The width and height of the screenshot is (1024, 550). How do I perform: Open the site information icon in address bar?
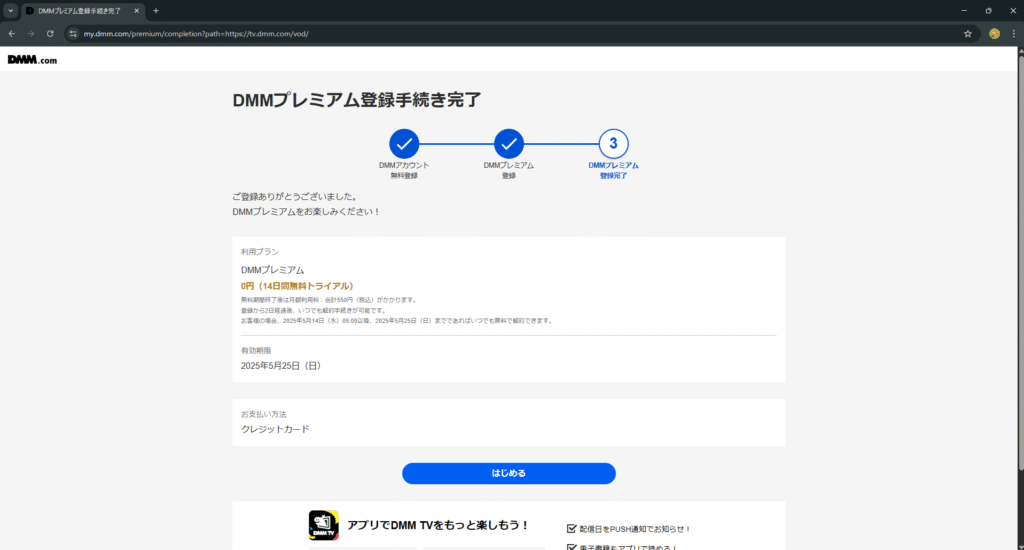(73, 34)
